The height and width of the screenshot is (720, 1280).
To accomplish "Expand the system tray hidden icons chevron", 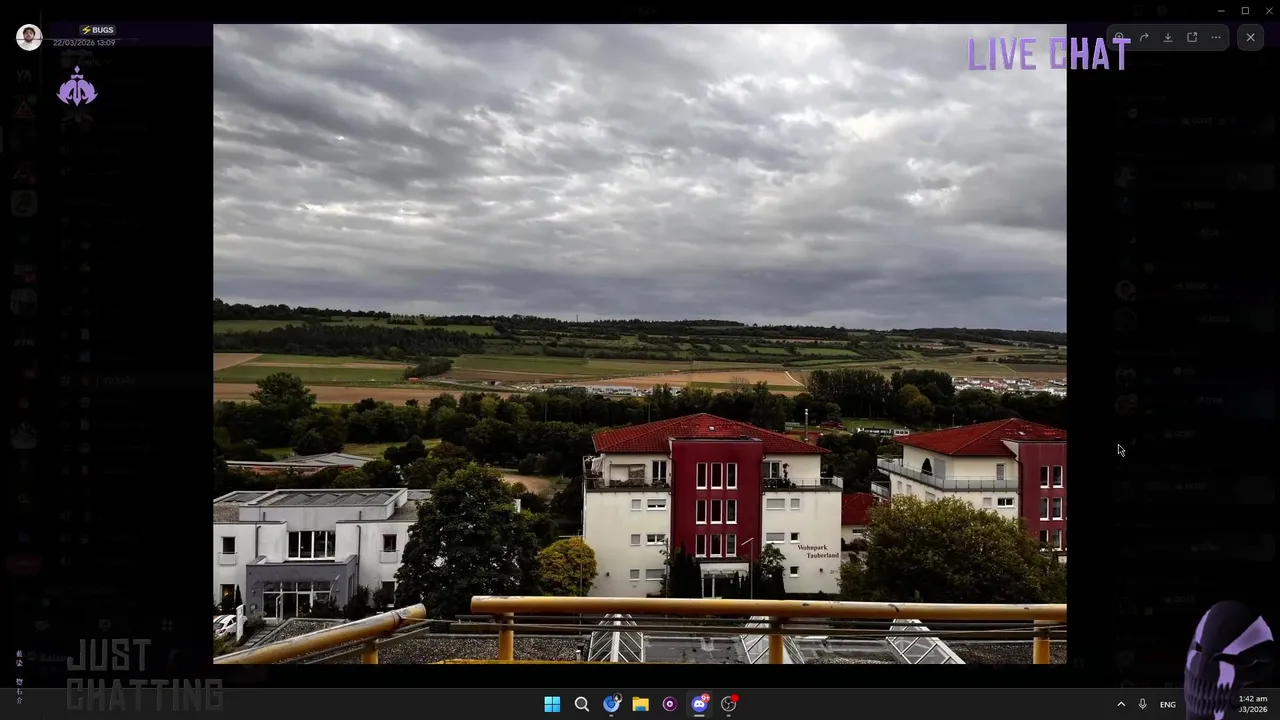I will point(1120,704).
